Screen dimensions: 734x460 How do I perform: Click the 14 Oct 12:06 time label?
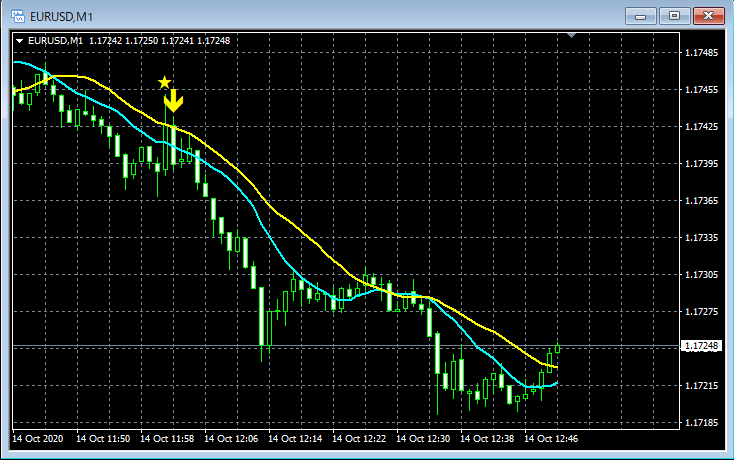pos(231,439)
